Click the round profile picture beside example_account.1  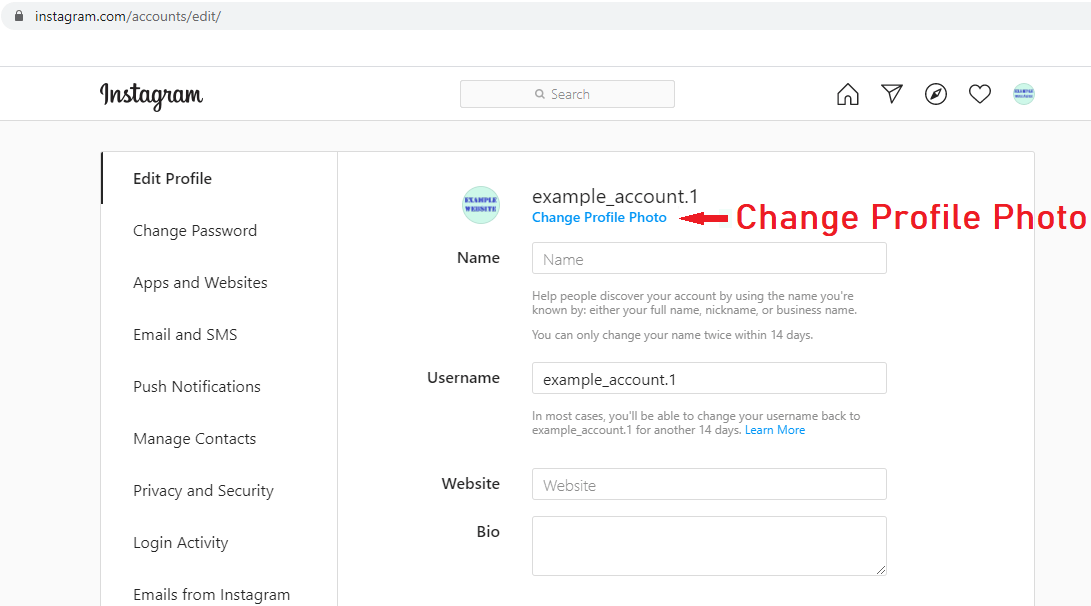[481, 205]
